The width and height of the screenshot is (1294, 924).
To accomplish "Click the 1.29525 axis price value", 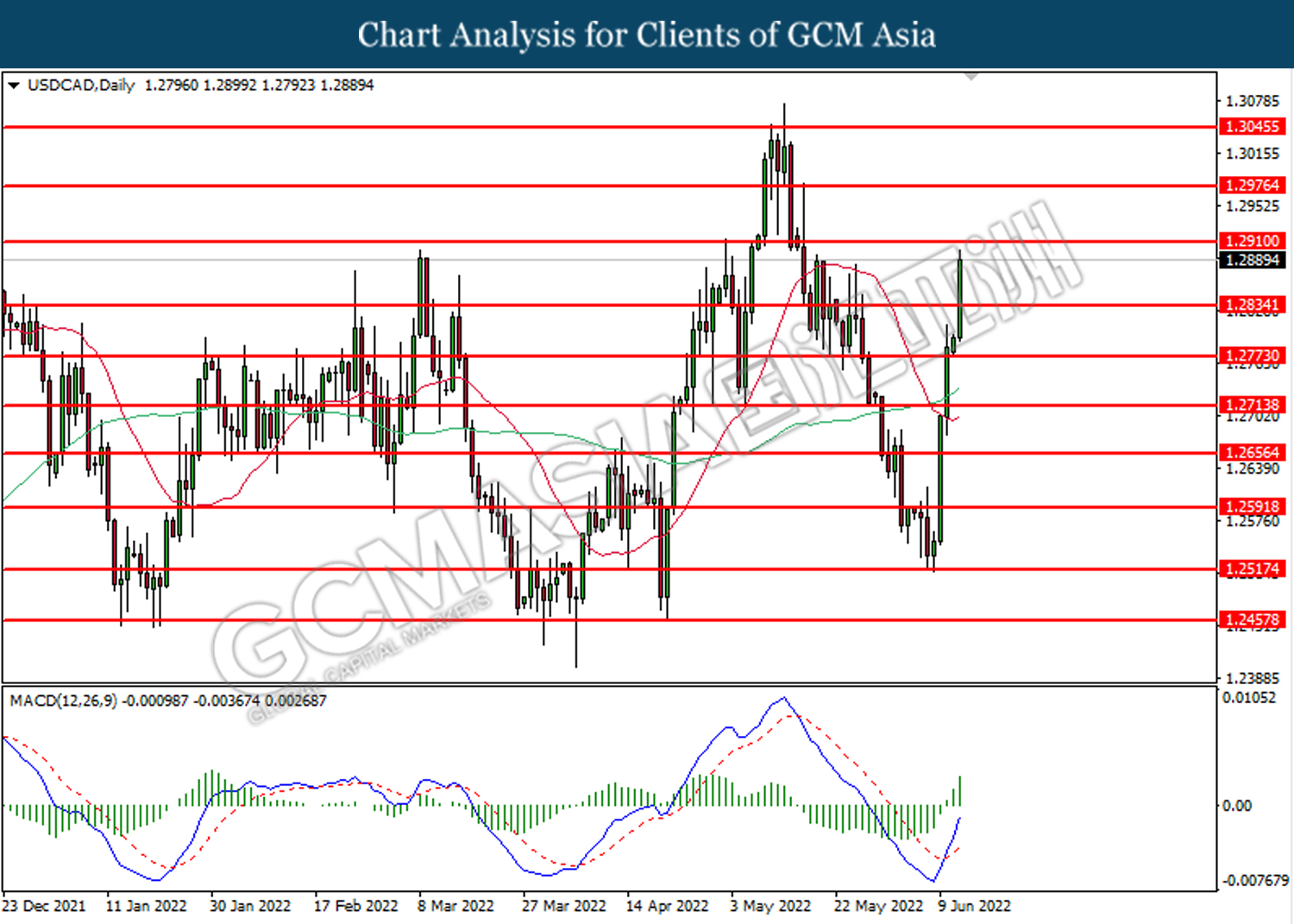I will pos(1253,206).
